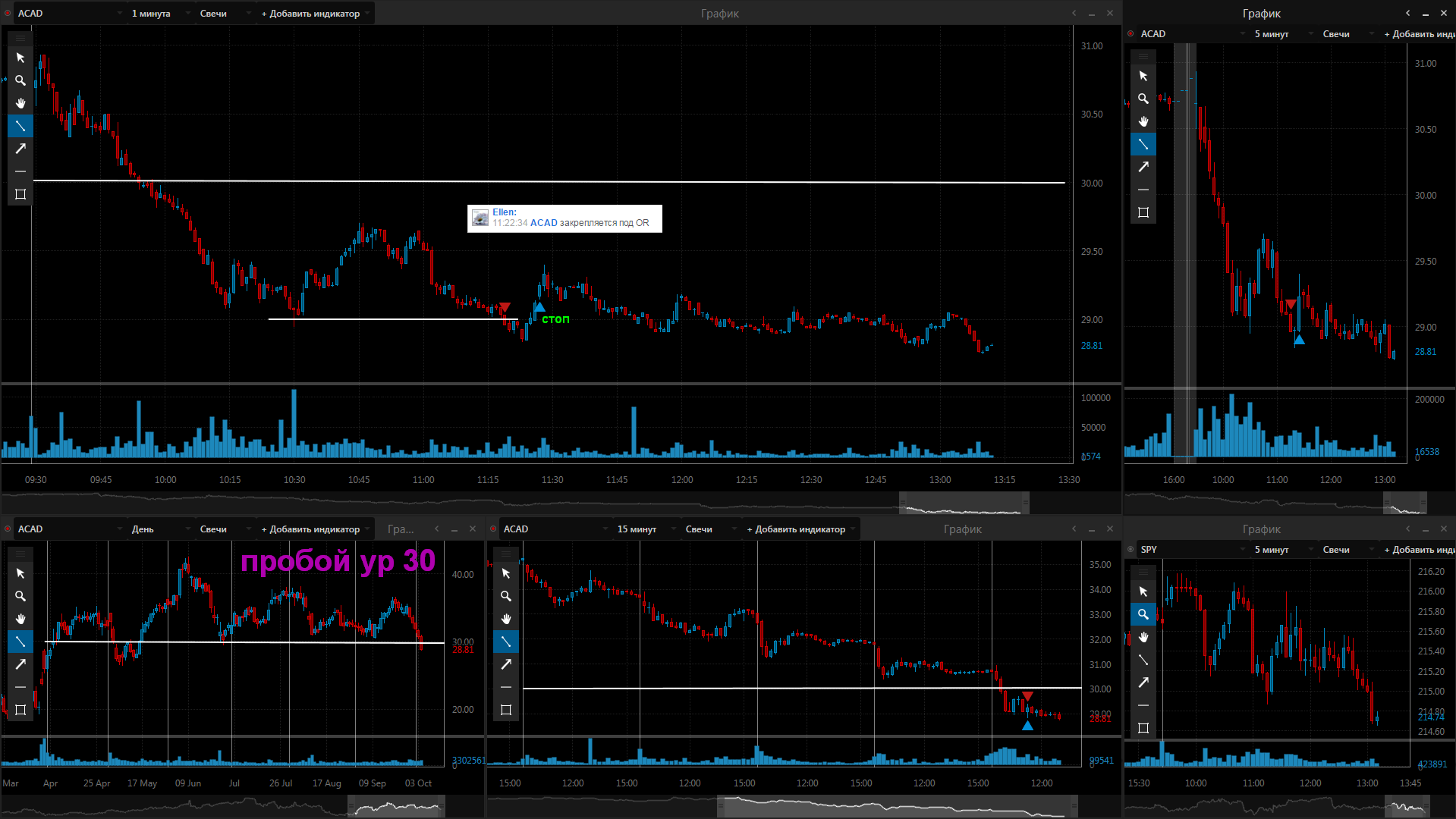Click blue buy triangle marker on 1-minute chart
Screen dimensions: 1456x819
[539, 307]
